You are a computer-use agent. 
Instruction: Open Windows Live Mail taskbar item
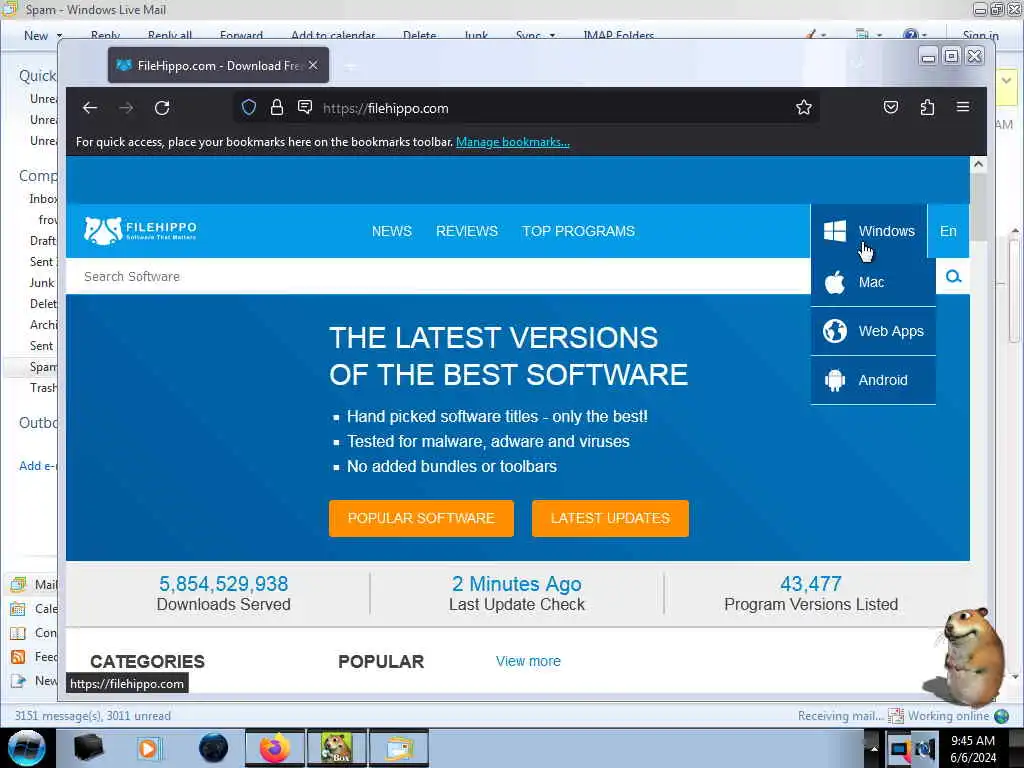click(x=399, y=748)
